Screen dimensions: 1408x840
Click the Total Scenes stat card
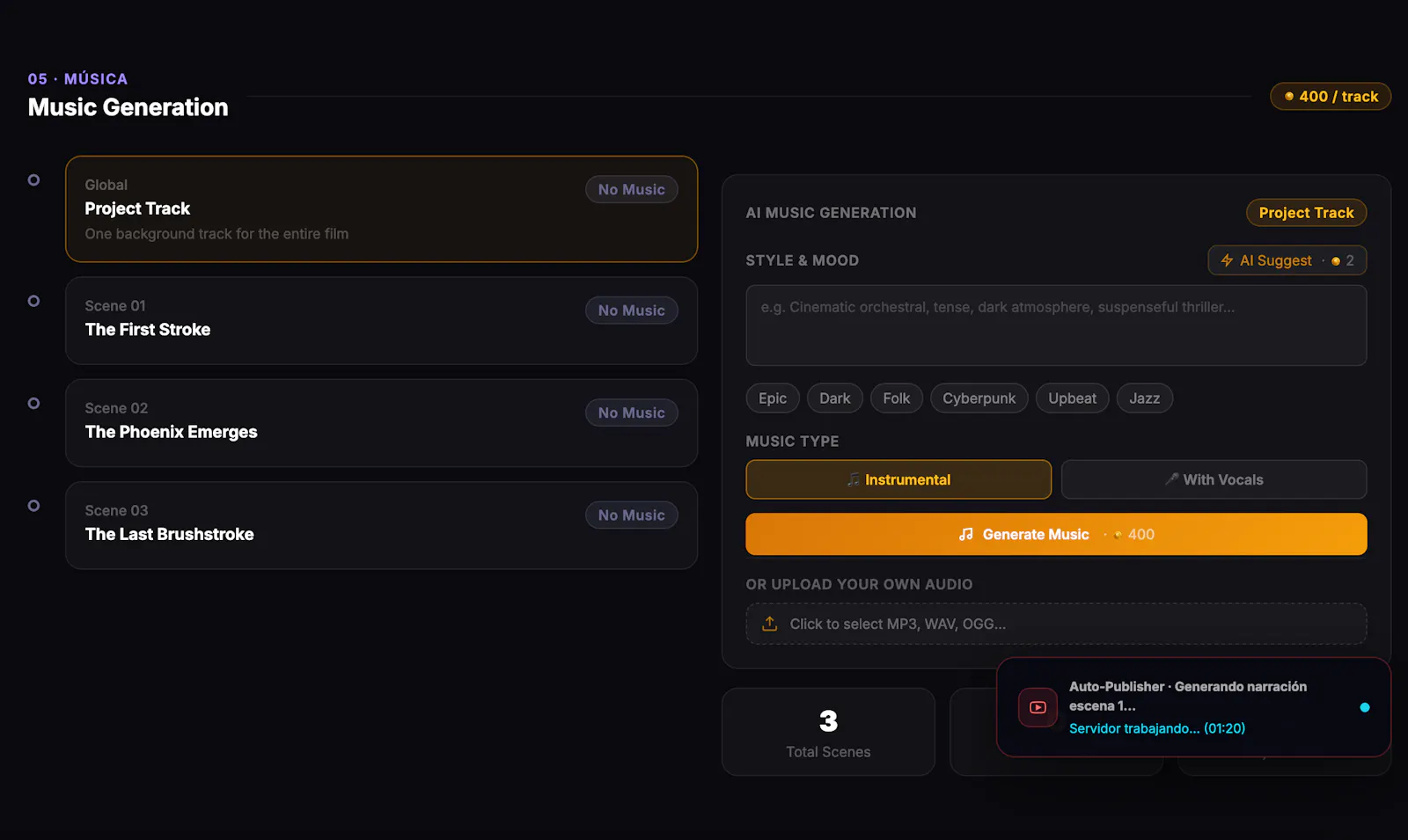[x=828, y=732]
